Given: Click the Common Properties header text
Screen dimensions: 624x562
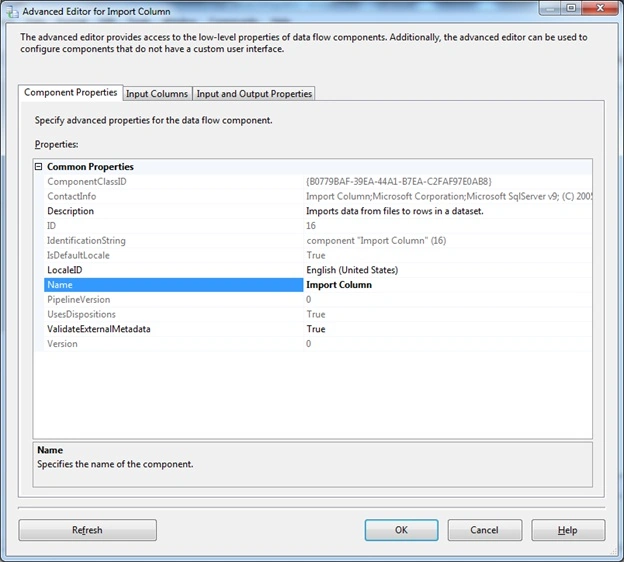Looking at the screenshot, I should click(x=90, y=166).
